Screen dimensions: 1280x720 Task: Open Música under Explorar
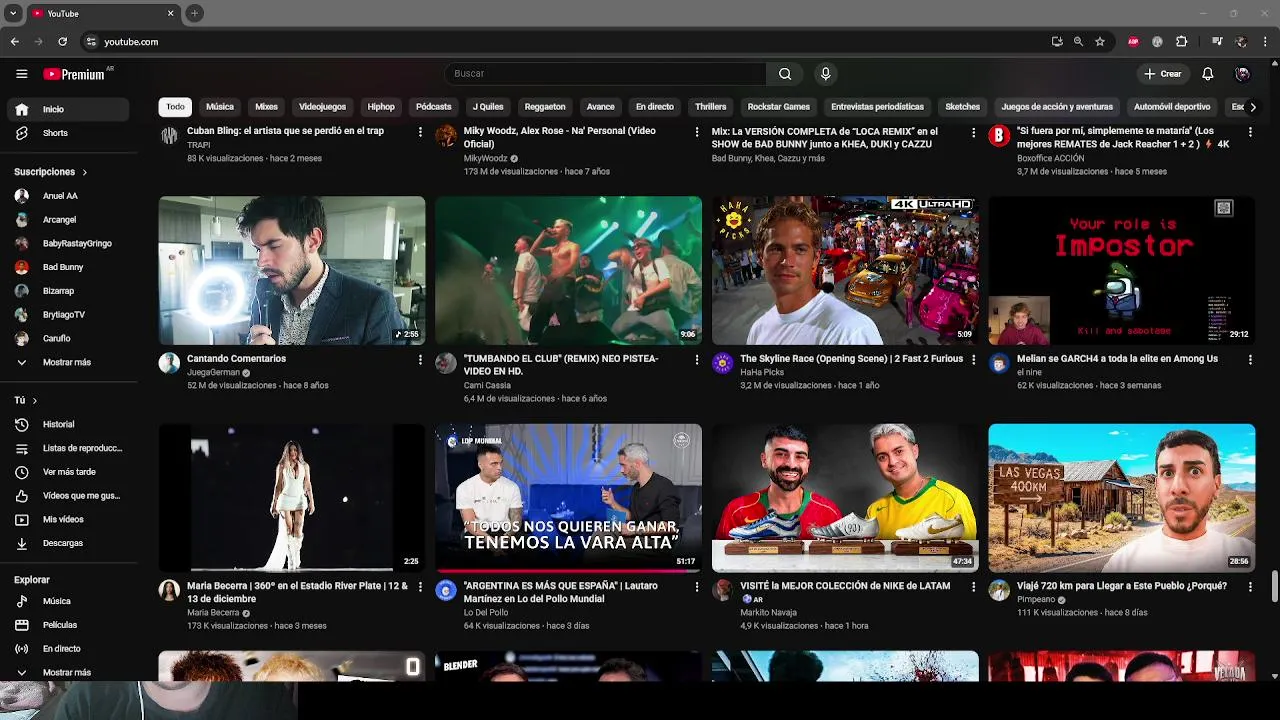[69, 601]
